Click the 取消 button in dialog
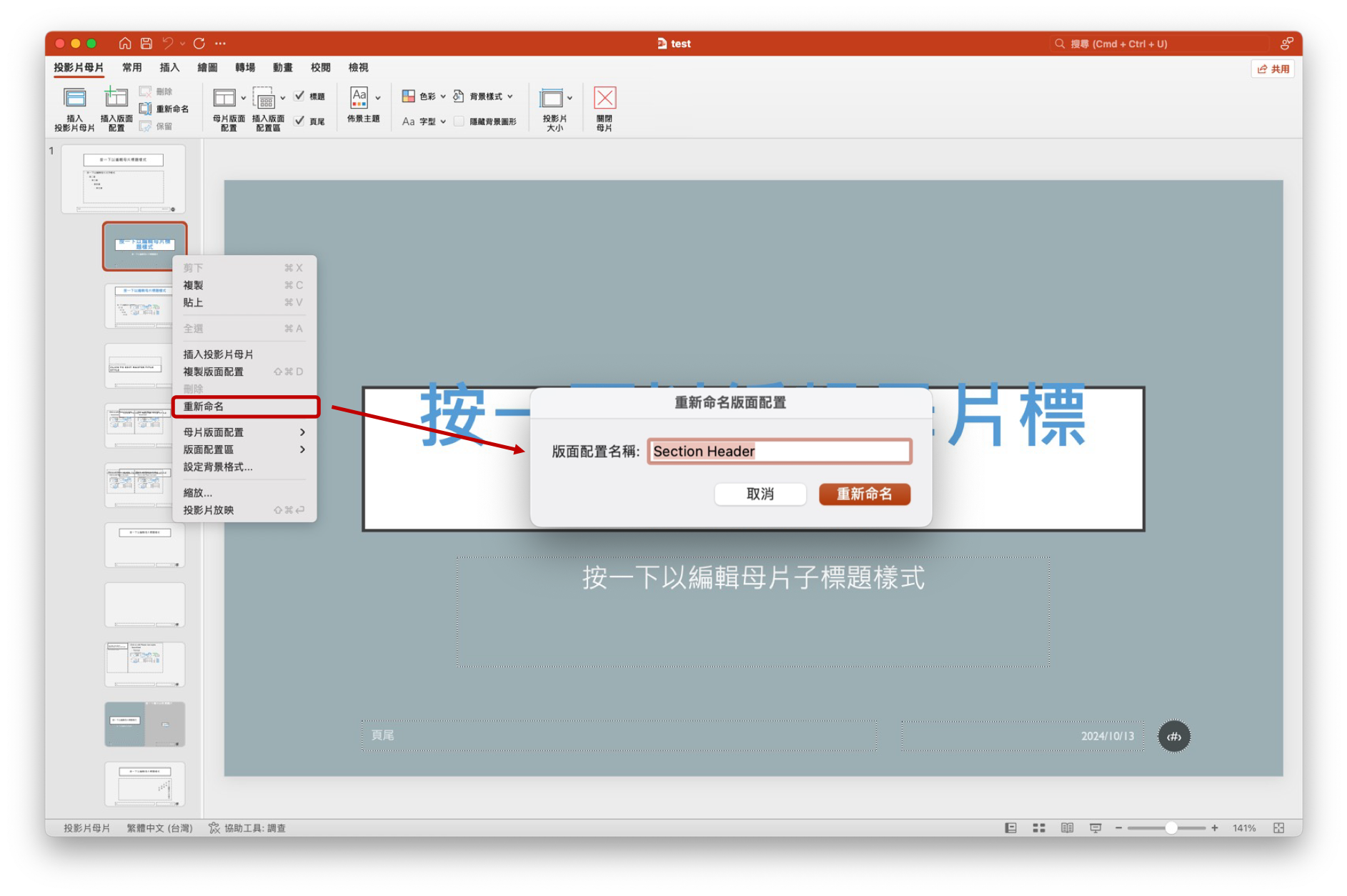1347x896 pixels. point(760,494)
